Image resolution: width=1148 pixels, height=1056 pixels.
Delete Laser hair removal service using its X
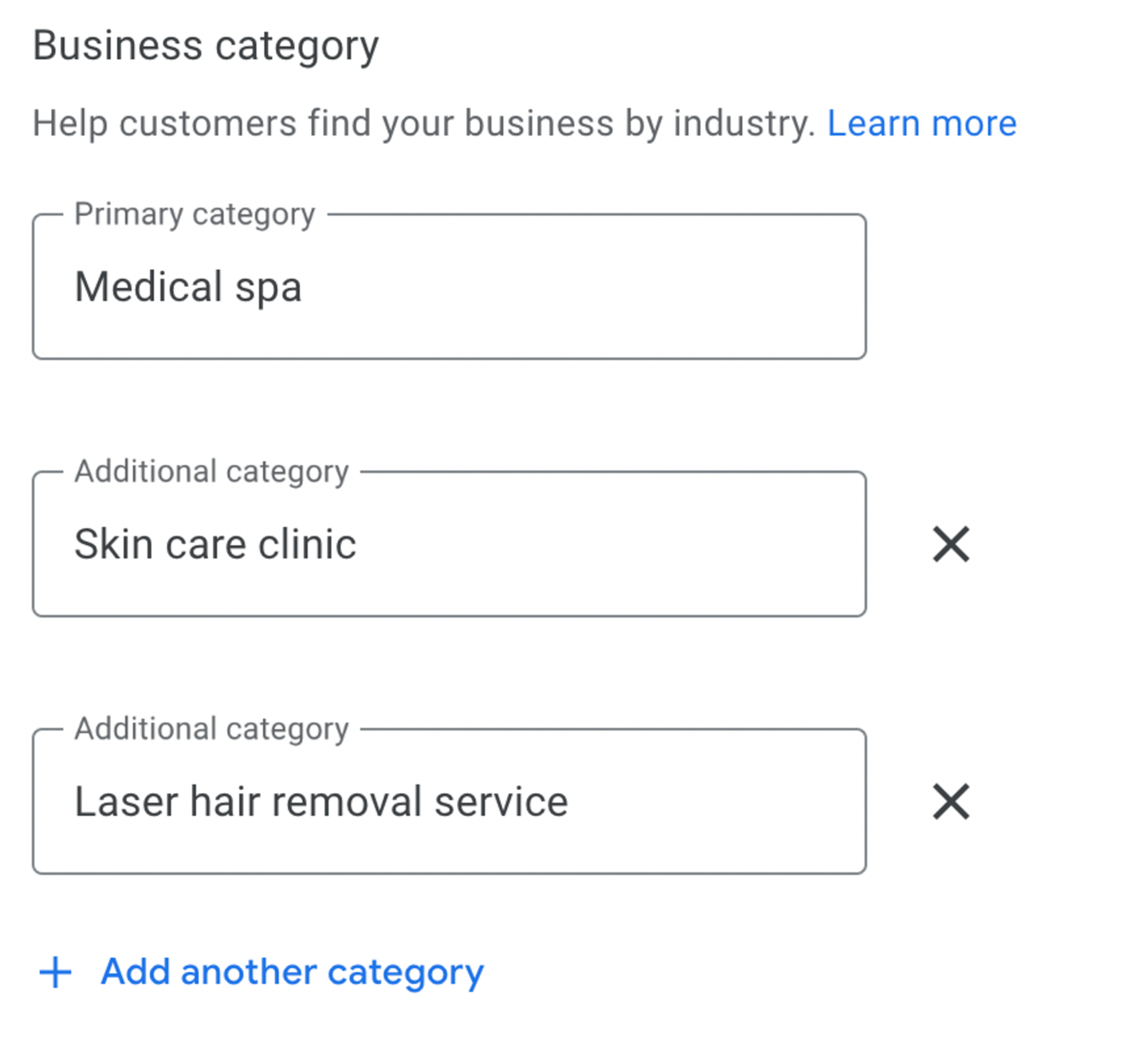click(x=950, y=801)
